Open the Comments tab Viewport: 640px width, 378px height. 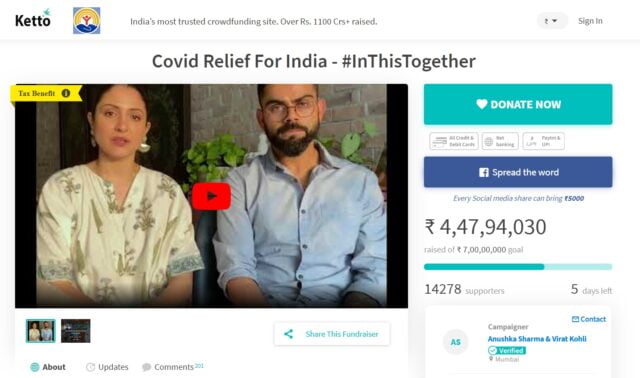(172, 367)
